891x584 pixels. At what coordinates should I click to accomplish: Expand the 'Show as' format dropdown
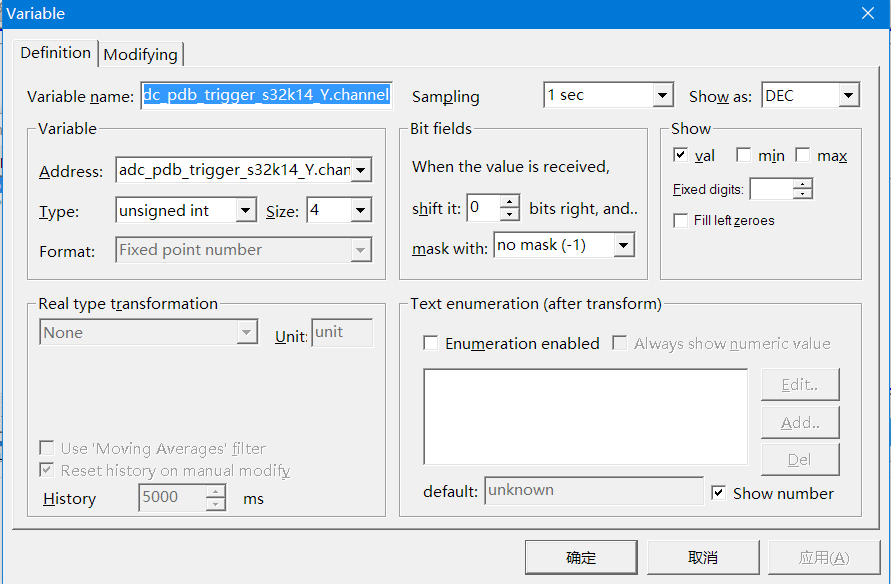tap(848, 96)
